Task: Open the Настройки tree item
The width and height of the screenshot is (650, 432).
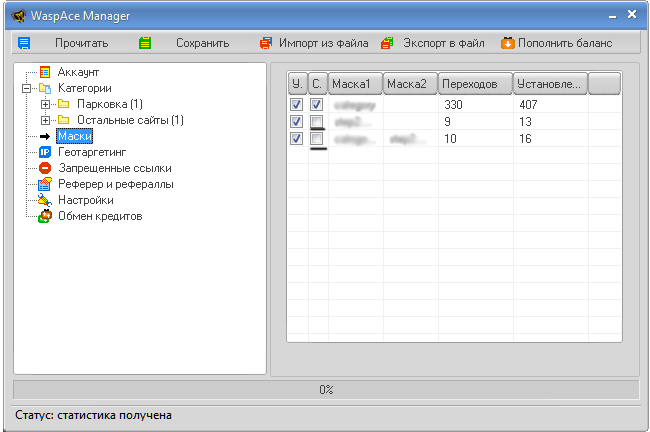Action: pos(85,200)
